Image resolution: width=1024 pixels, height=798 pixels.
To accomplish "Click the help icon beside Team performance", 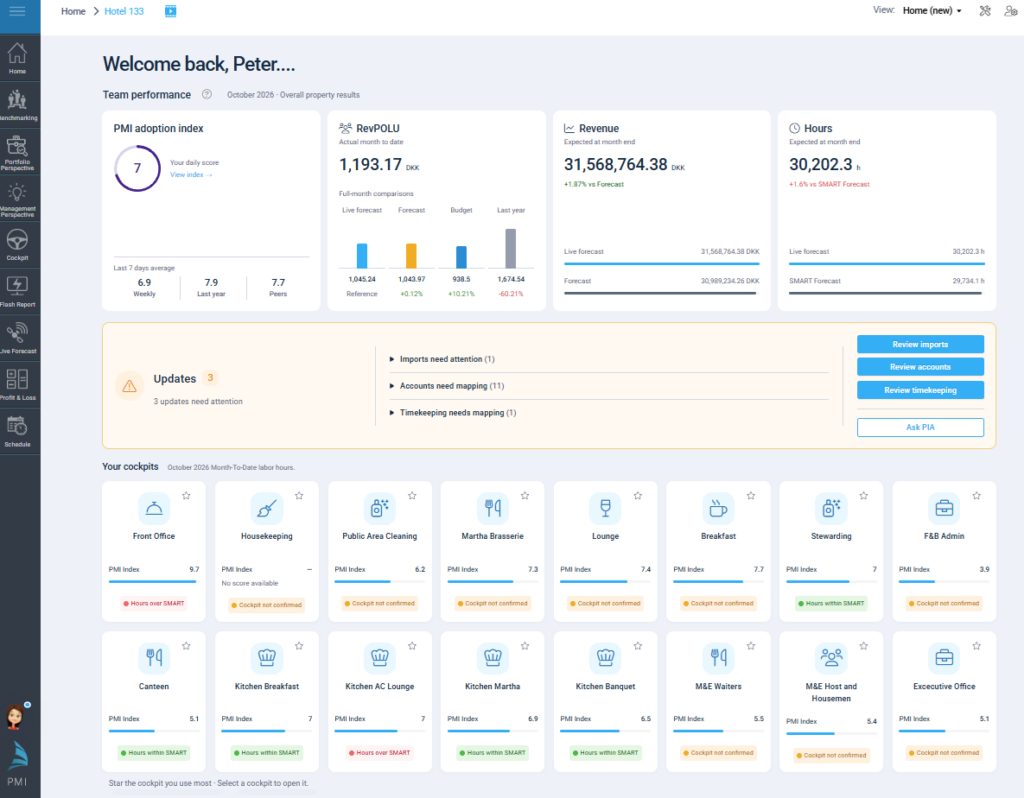I will click(x=206, y=94).
